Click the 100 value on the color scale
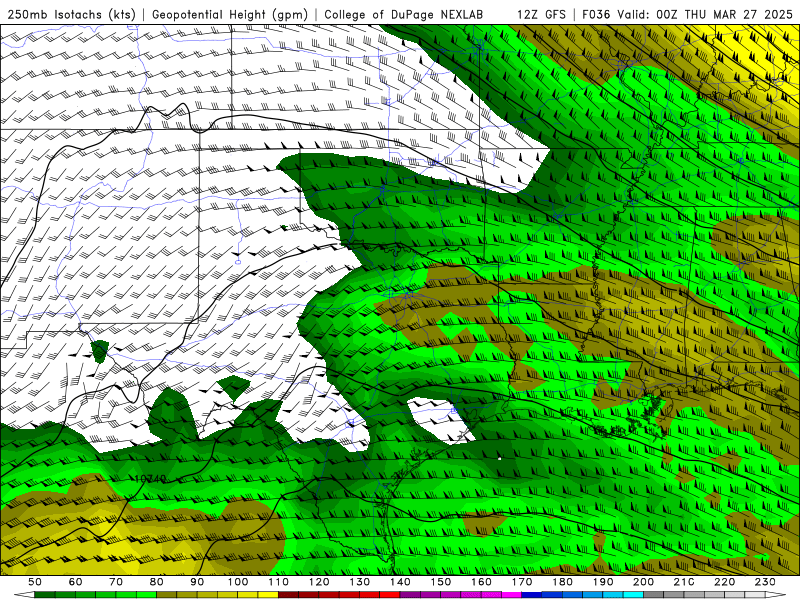Viewport: 800px width, 600px height. (238, 582)
